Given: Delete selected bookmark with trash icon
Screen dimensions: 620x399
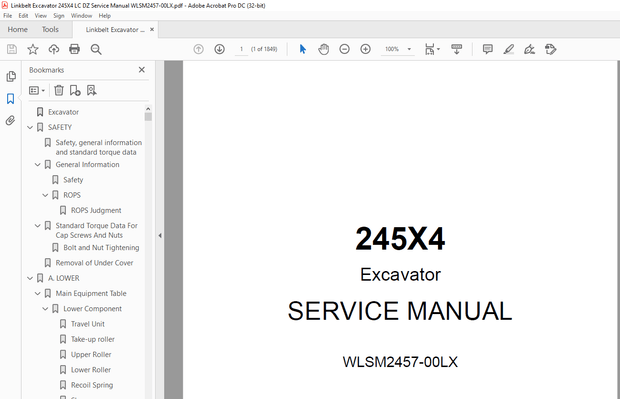Looking at the screenshot, I should coord(59,91).
